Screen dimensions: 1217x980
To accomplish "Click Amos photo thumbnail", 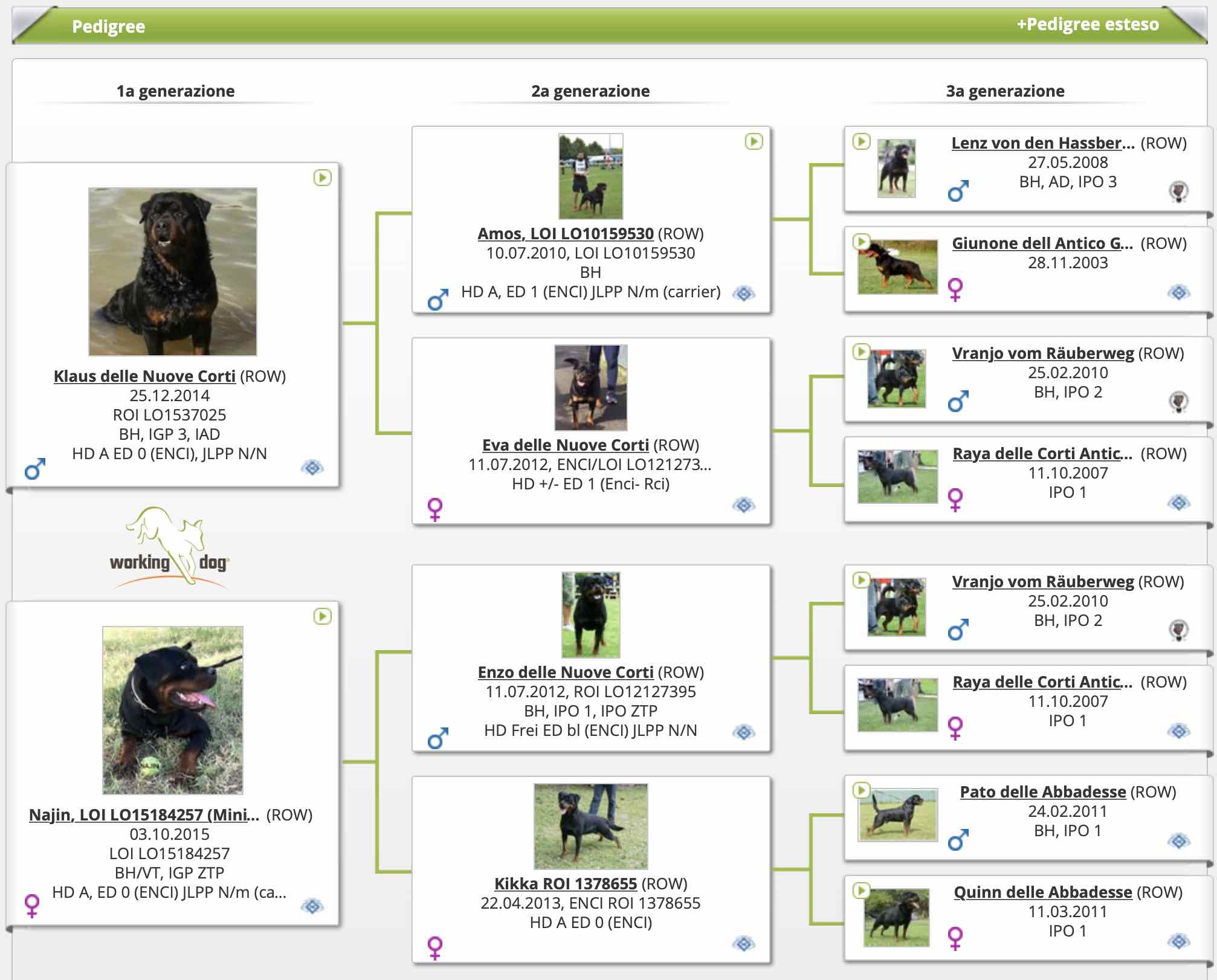I will point(591,176).
